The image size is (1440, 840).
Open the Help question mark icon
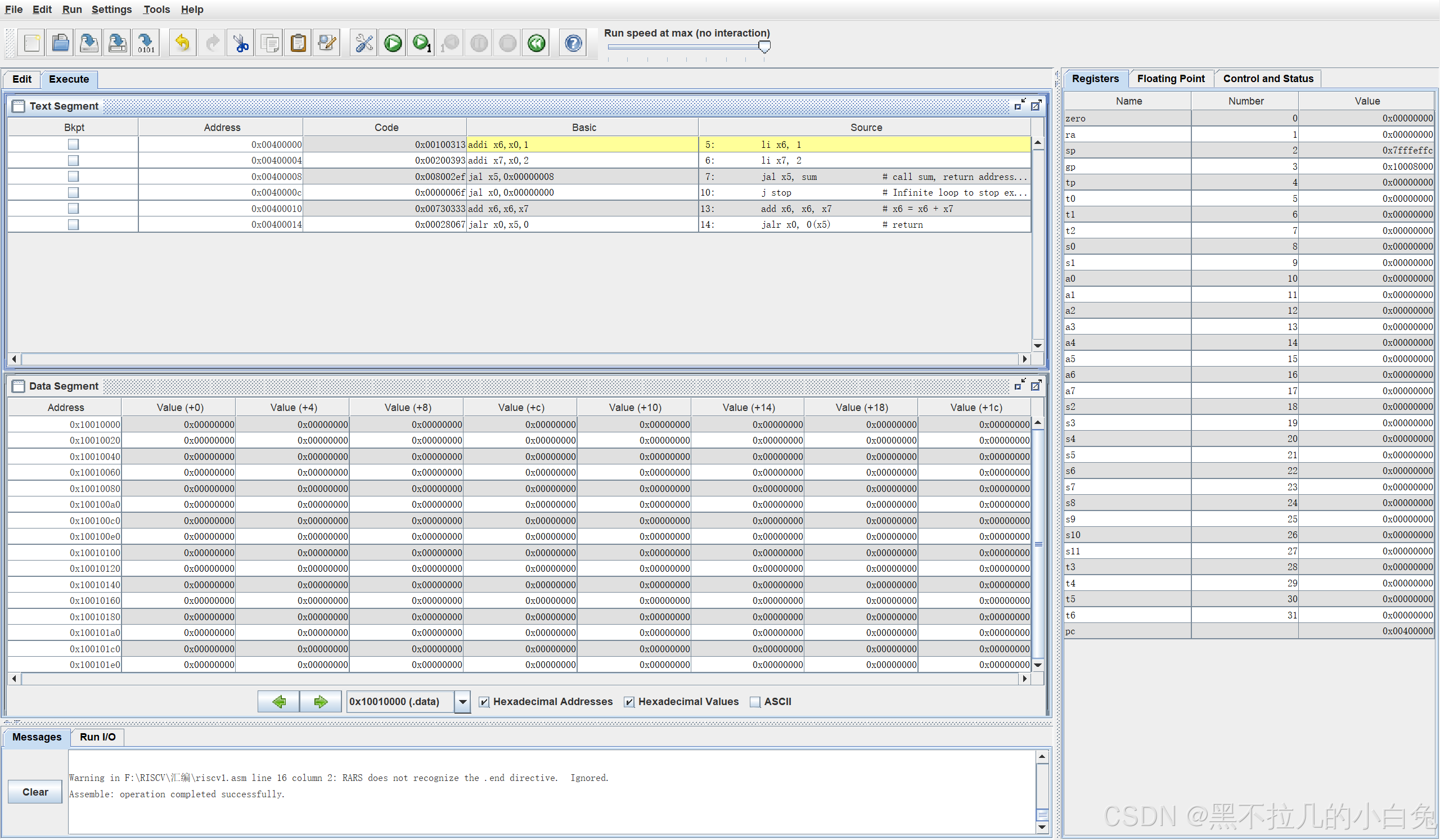click(573, 43)
